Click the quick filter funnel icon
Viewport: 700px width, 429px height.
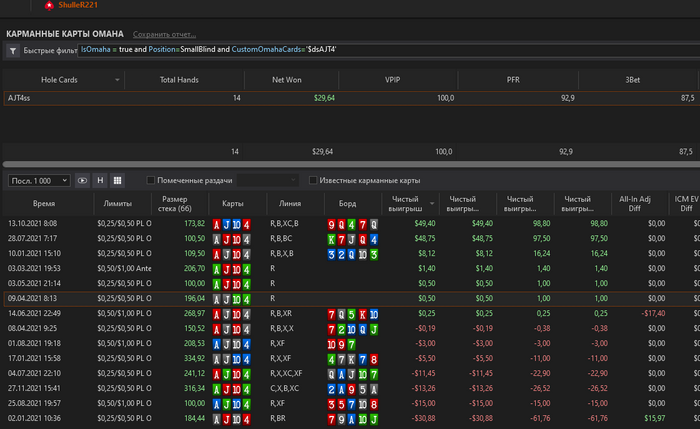point(12,48)
